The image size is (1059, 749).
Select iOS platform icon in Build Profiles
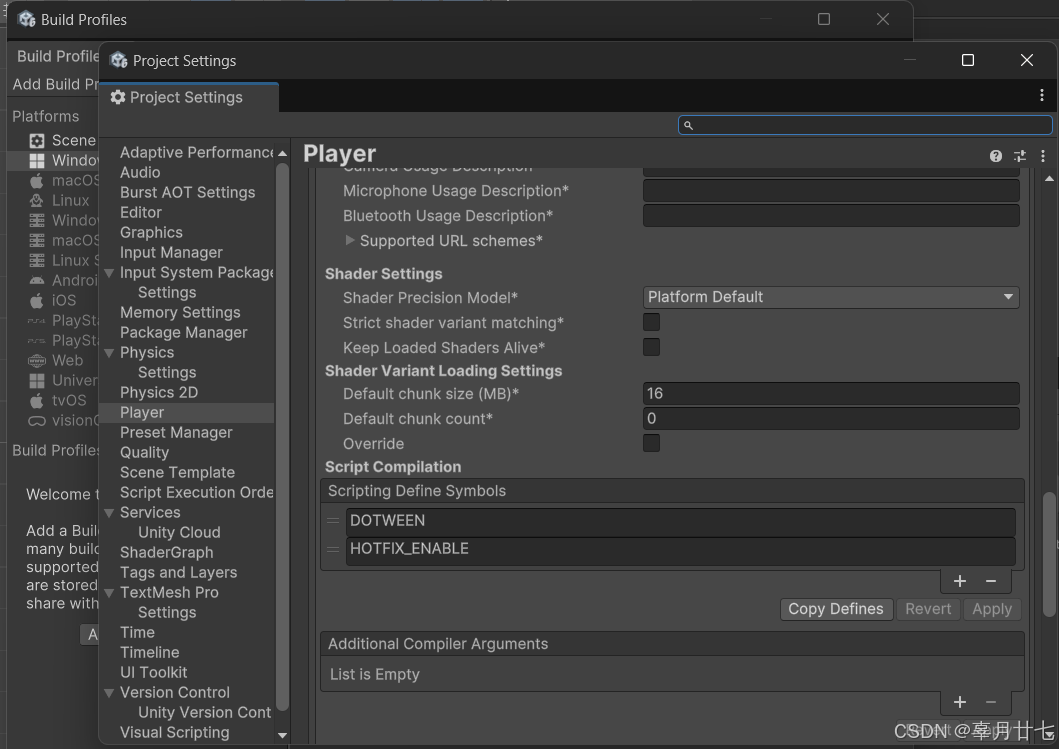coord(36,300)
